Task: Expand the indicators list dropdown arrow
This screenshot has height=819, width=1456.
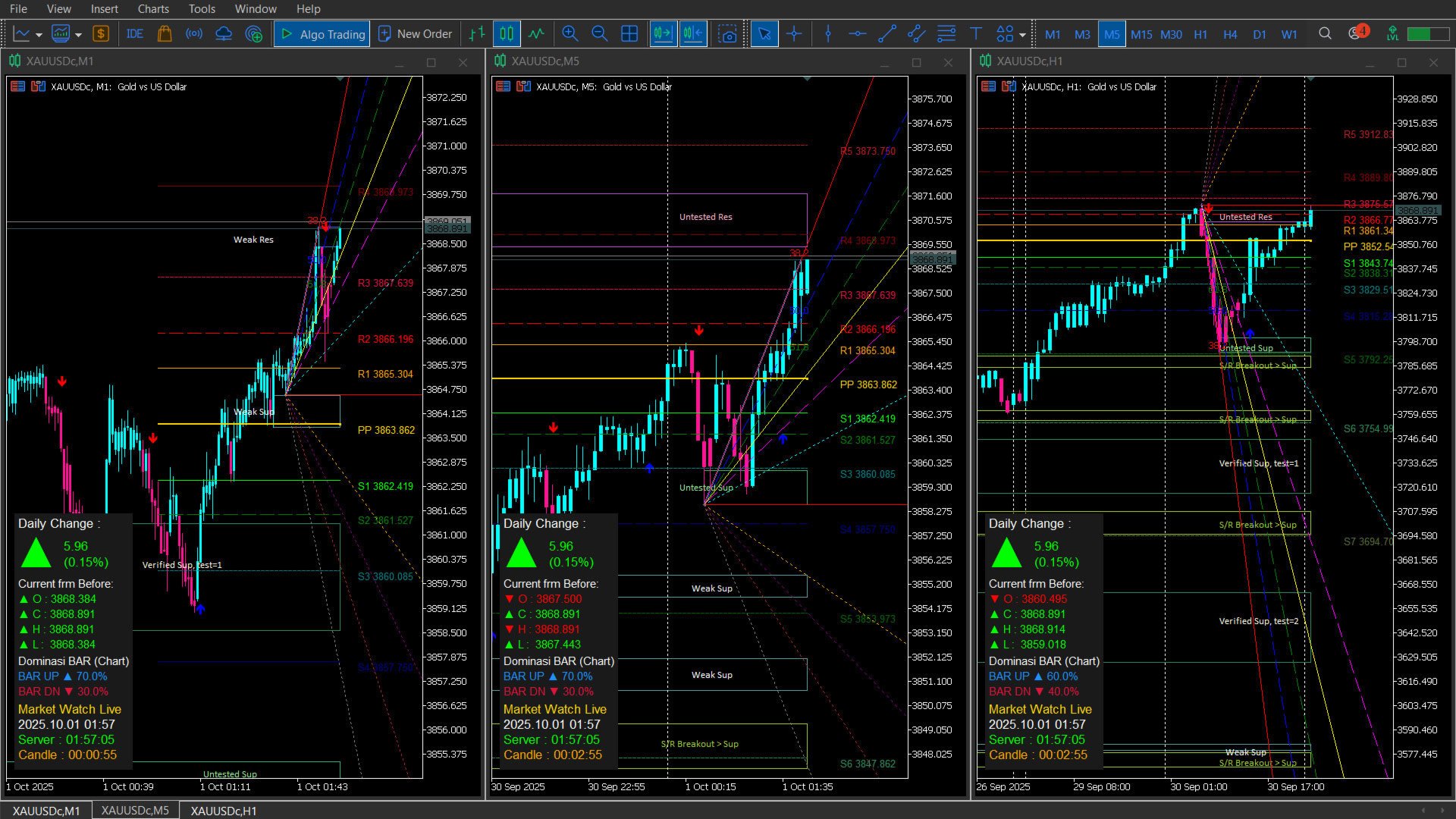Action: [x=79, y=35]
